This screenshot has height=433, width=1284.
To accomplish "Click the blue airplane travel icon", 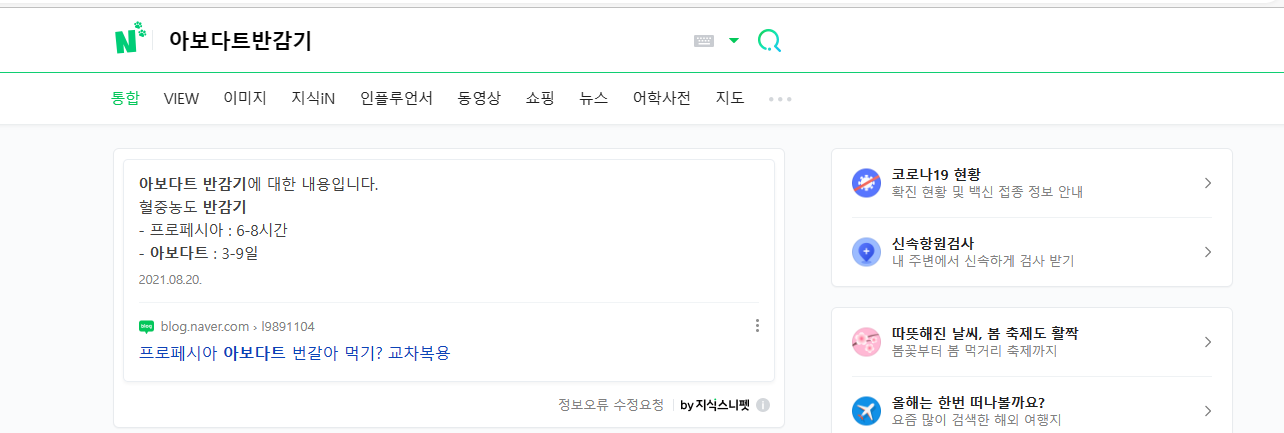I will click(x=866, y=411).
